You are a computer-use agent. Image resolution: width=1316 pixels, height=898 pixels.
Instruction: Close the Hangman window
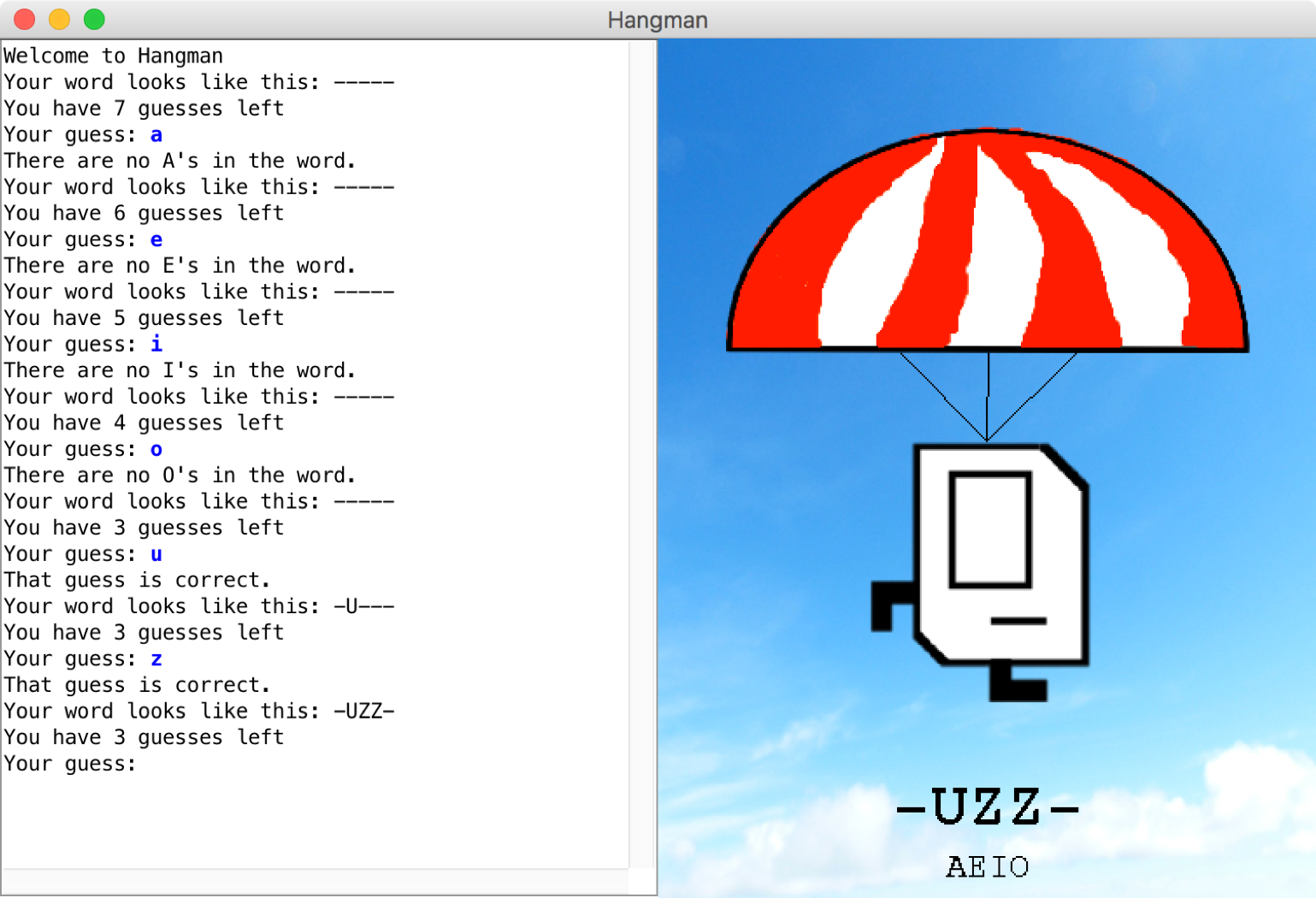25,19
